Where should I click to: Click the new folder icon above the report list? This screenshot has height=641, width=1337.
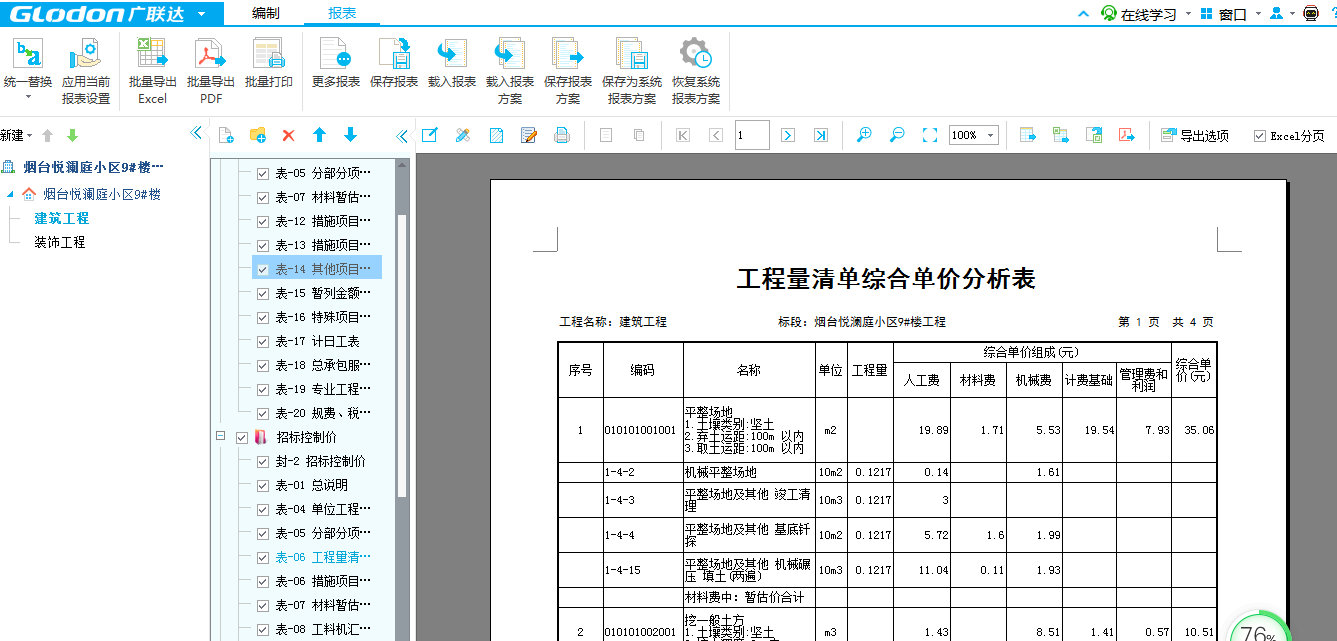click(257, 135)
